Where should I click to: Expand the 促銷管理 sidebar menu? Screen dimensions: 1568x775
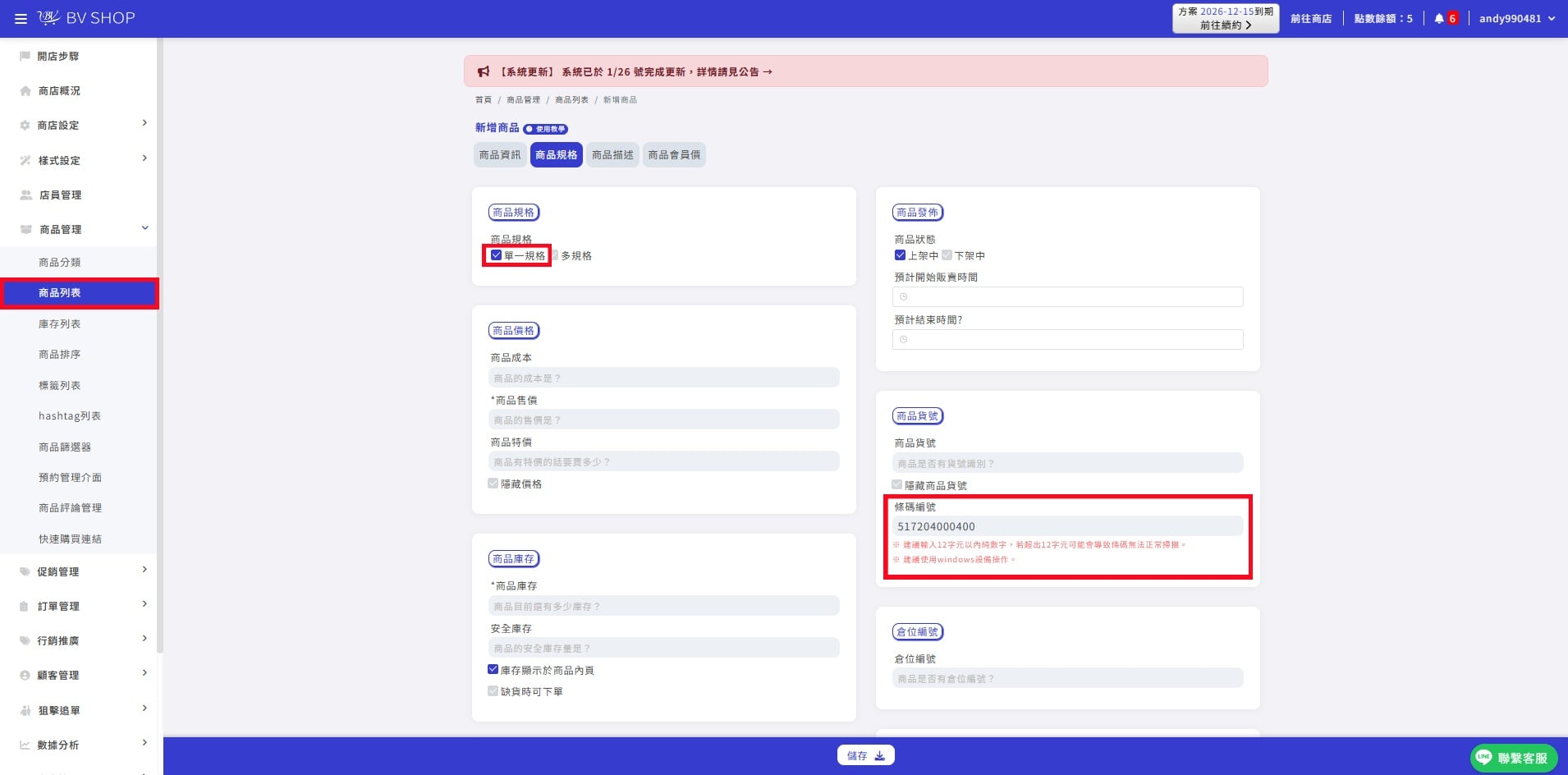pos(83,571)
